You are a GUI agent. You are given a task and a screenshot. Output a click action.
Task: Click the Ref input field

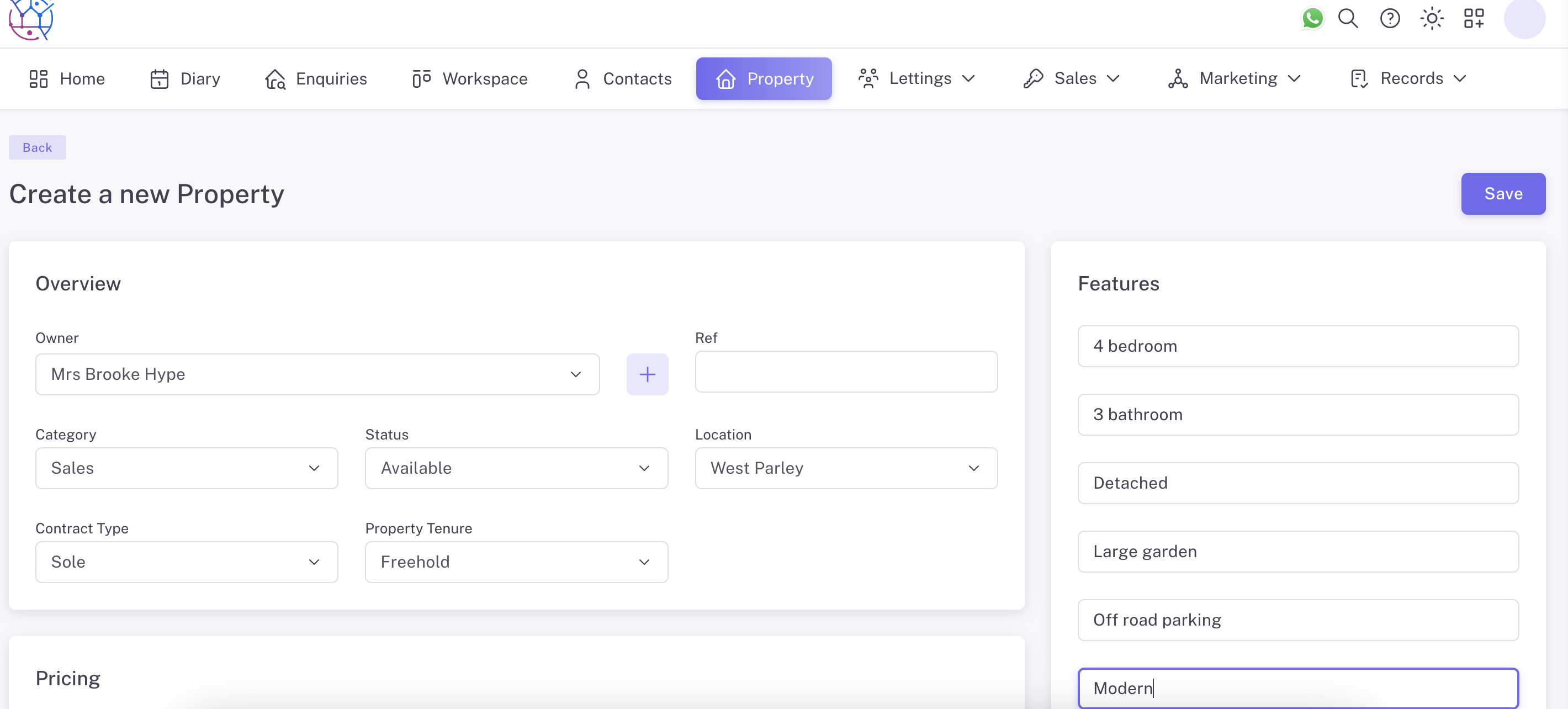coord(845,372)
